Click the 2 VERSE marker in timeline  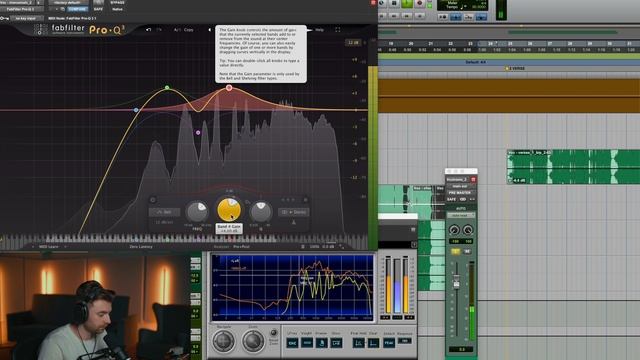[515, 69]
